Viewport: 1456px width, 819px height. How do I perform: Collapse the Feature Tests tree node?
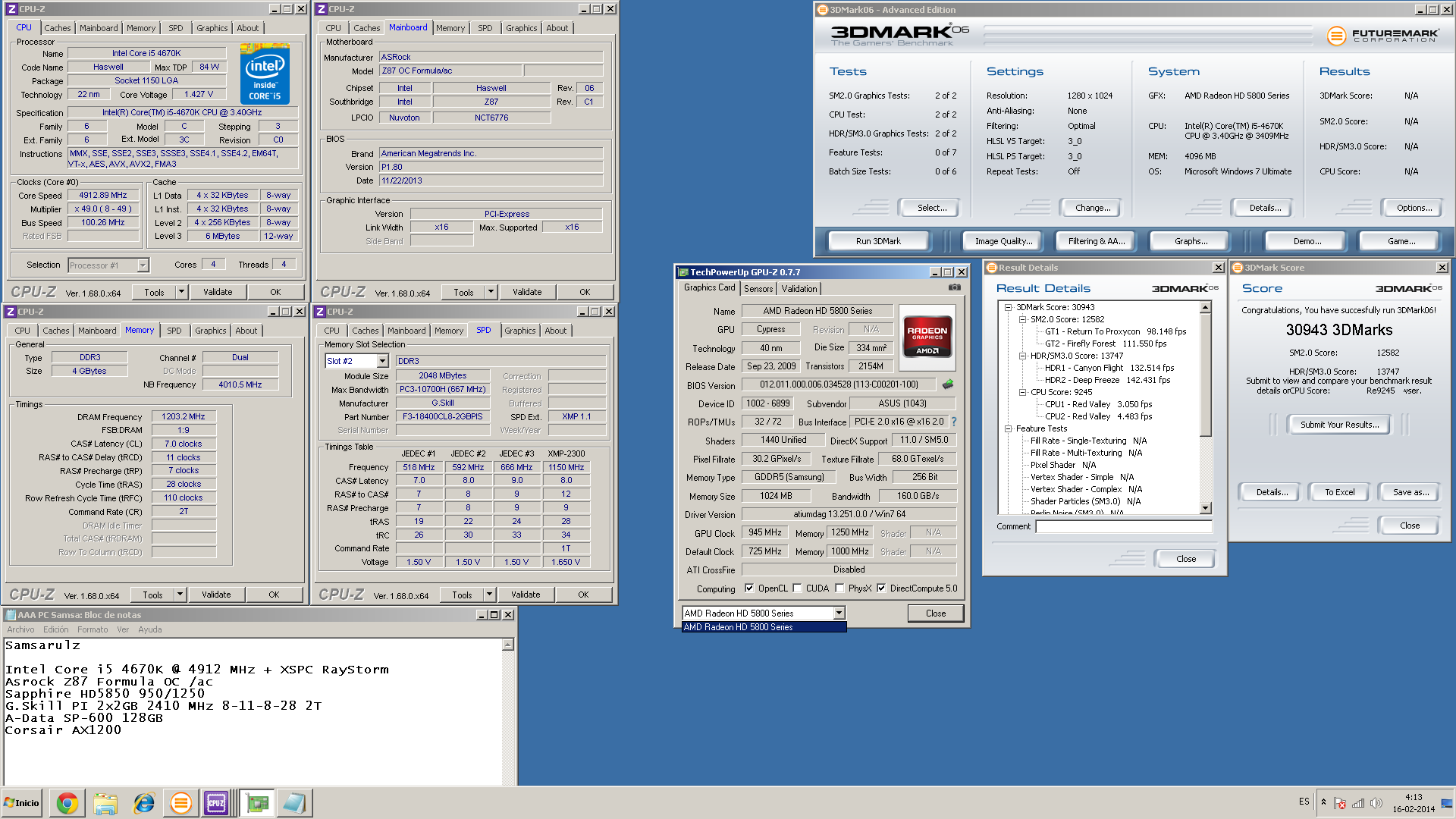[1008, 428]
